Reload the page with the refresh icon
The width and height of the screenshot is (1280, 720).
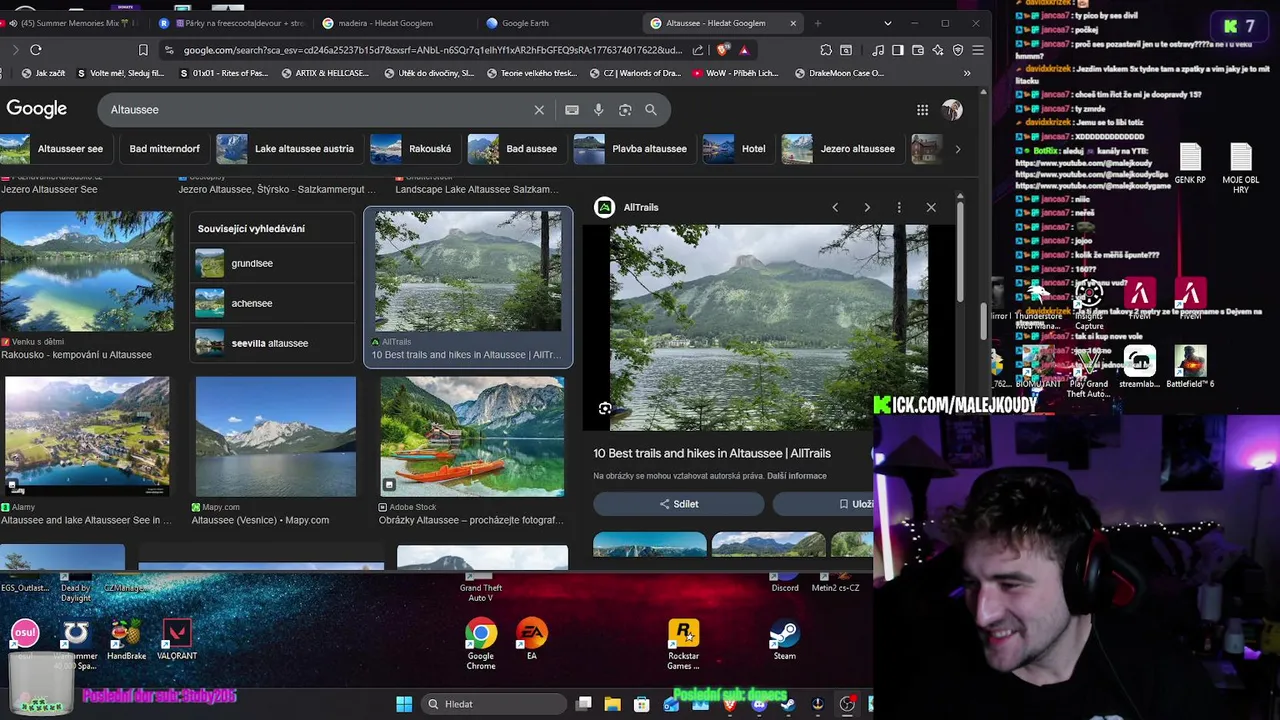[36, 50]
